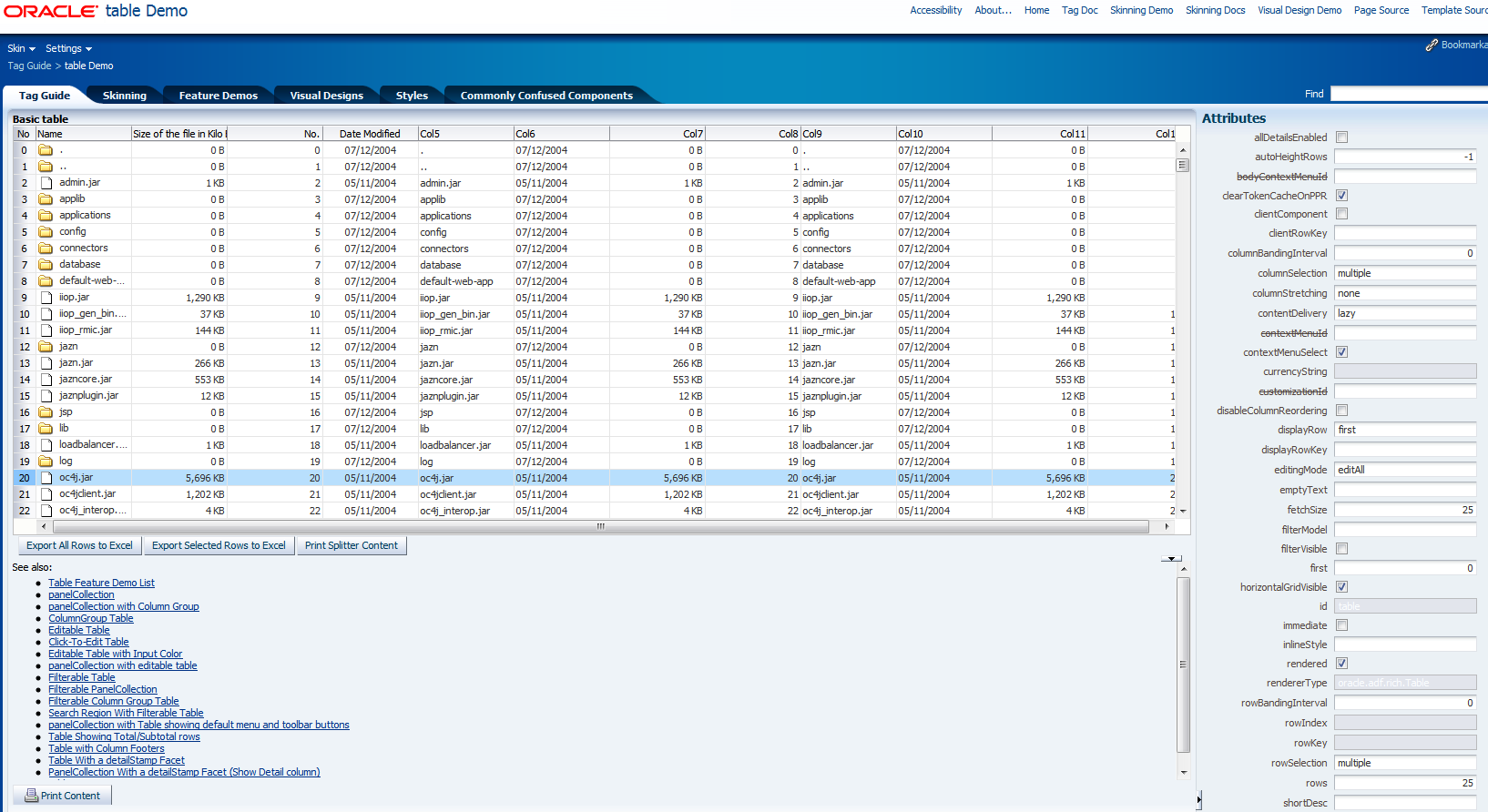The width and height of the screenshot is (1488, 812).
Task: Open the Skin dropdown menu
Action: [21, 48]
